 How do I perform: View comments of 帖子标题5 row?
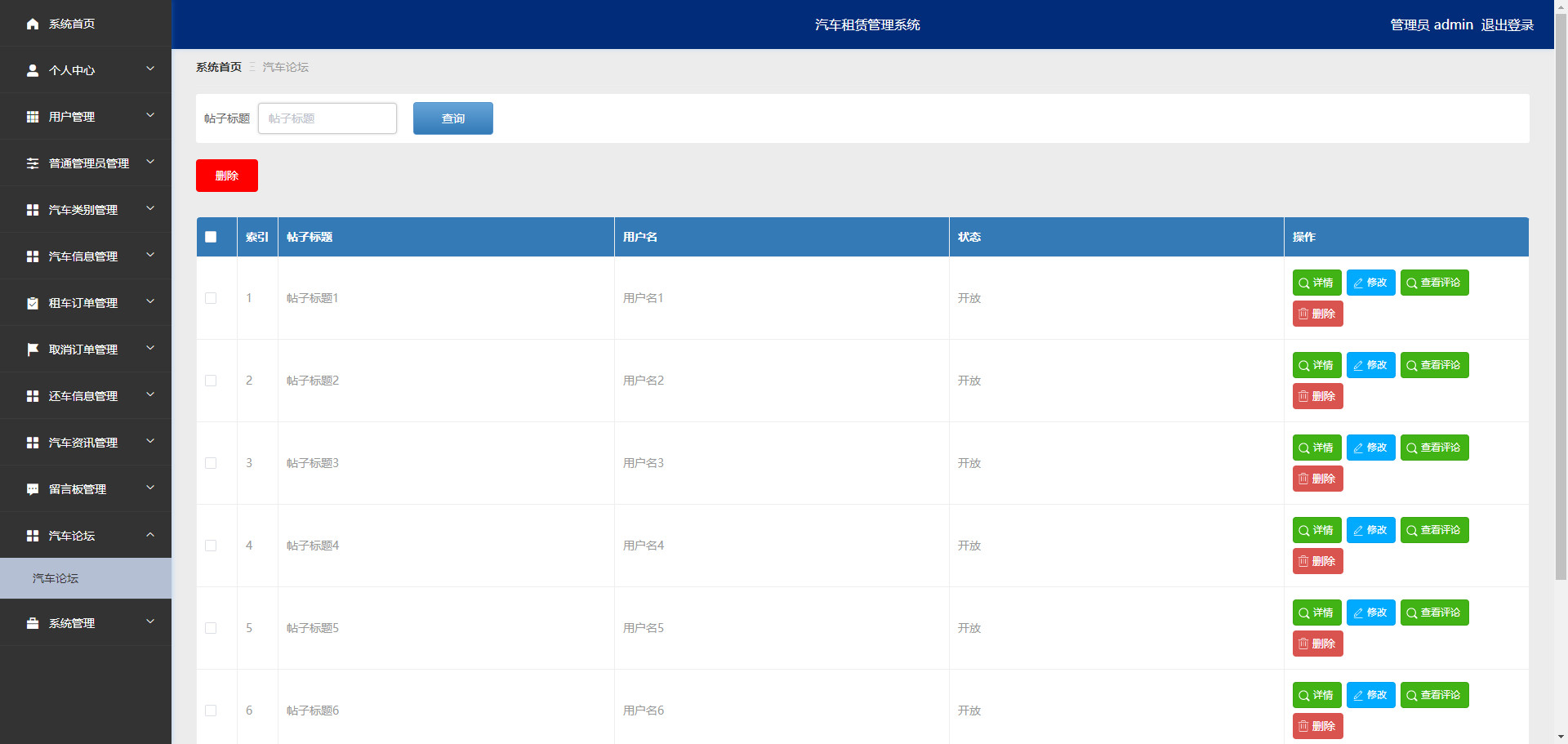(1434, 613)
